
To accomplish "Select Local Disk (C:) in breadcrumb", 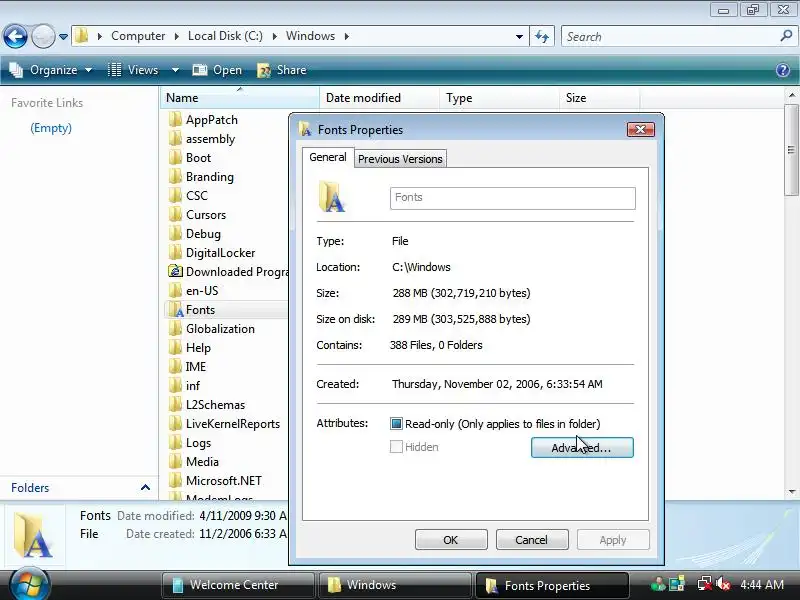I will click(225, 36).
